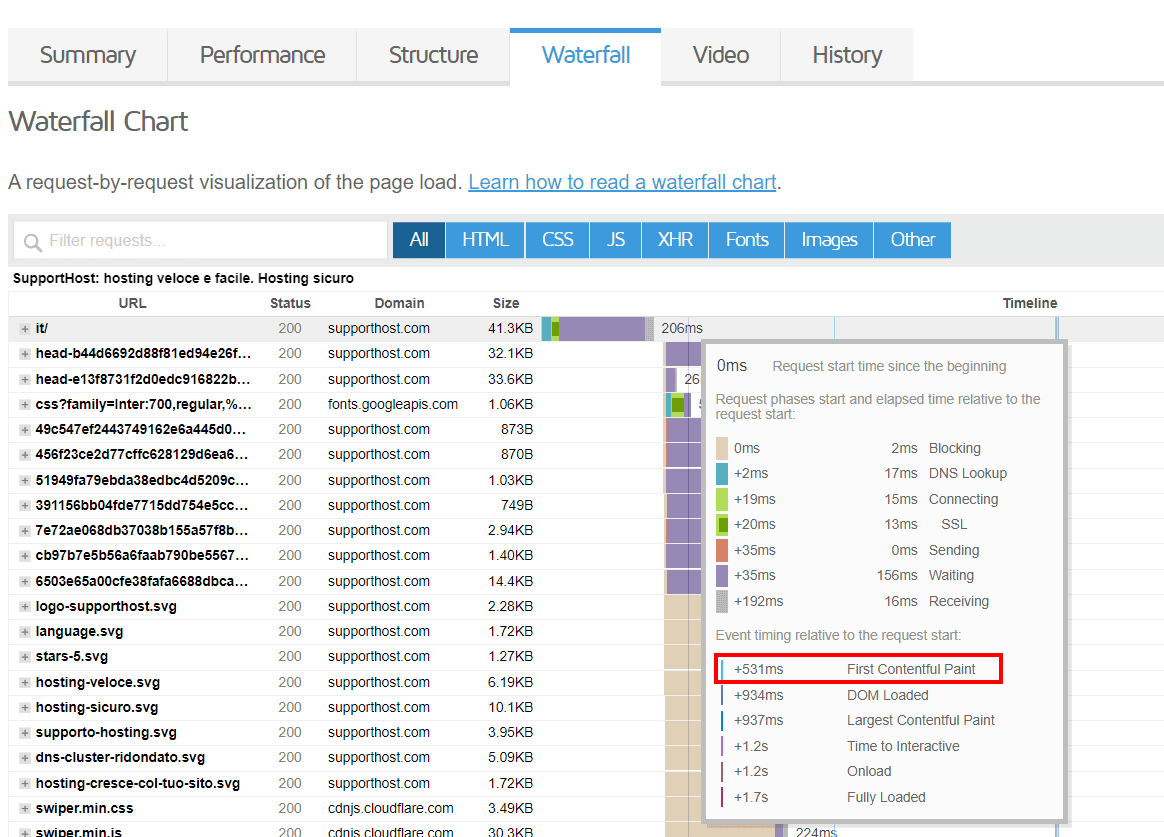The image size is (1164, 837).
Task: Open the Performance tab
Action: [262, 55]
